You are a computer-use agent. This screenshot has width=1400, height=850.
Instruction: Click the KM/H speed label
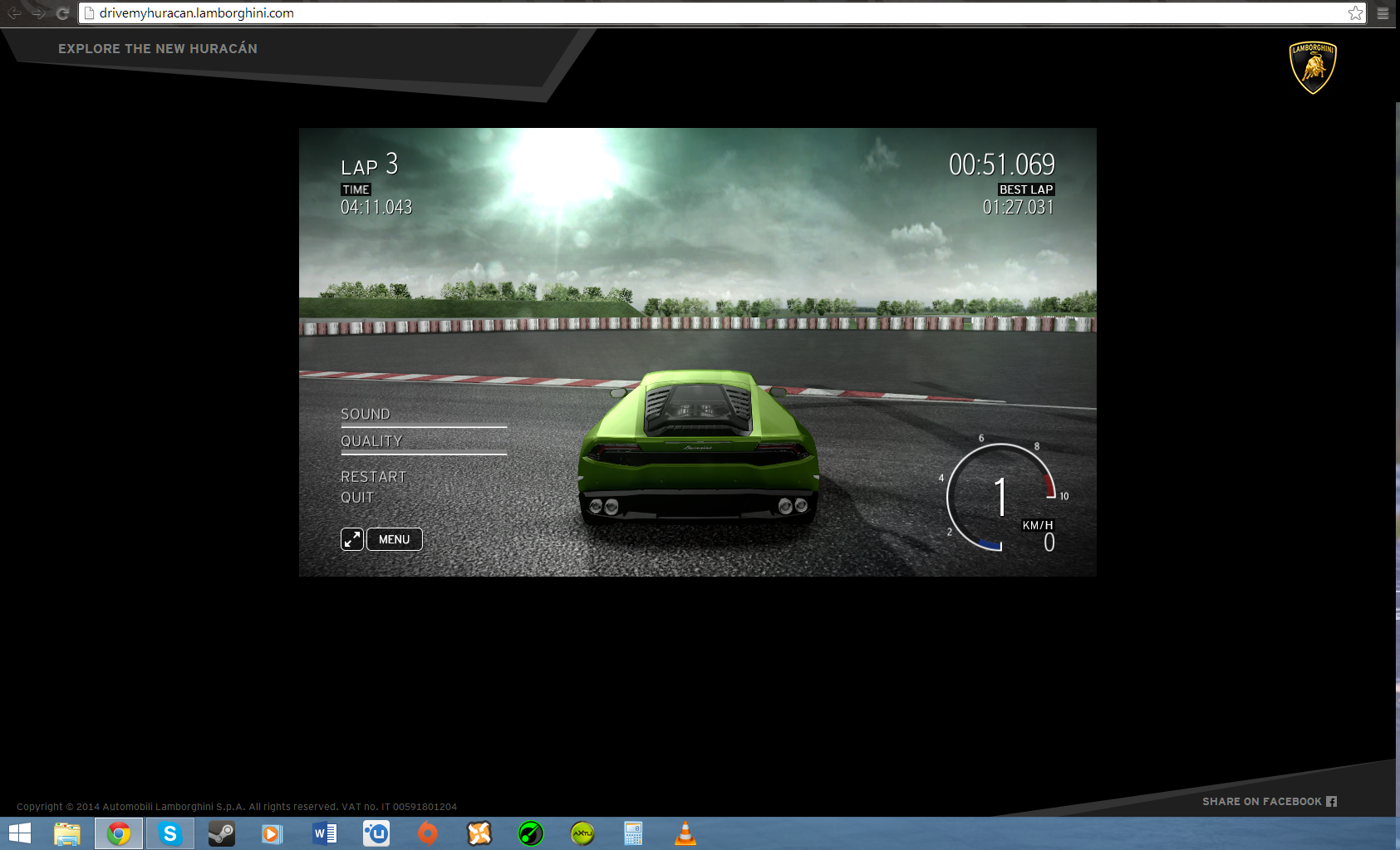tap(1038, 525)
